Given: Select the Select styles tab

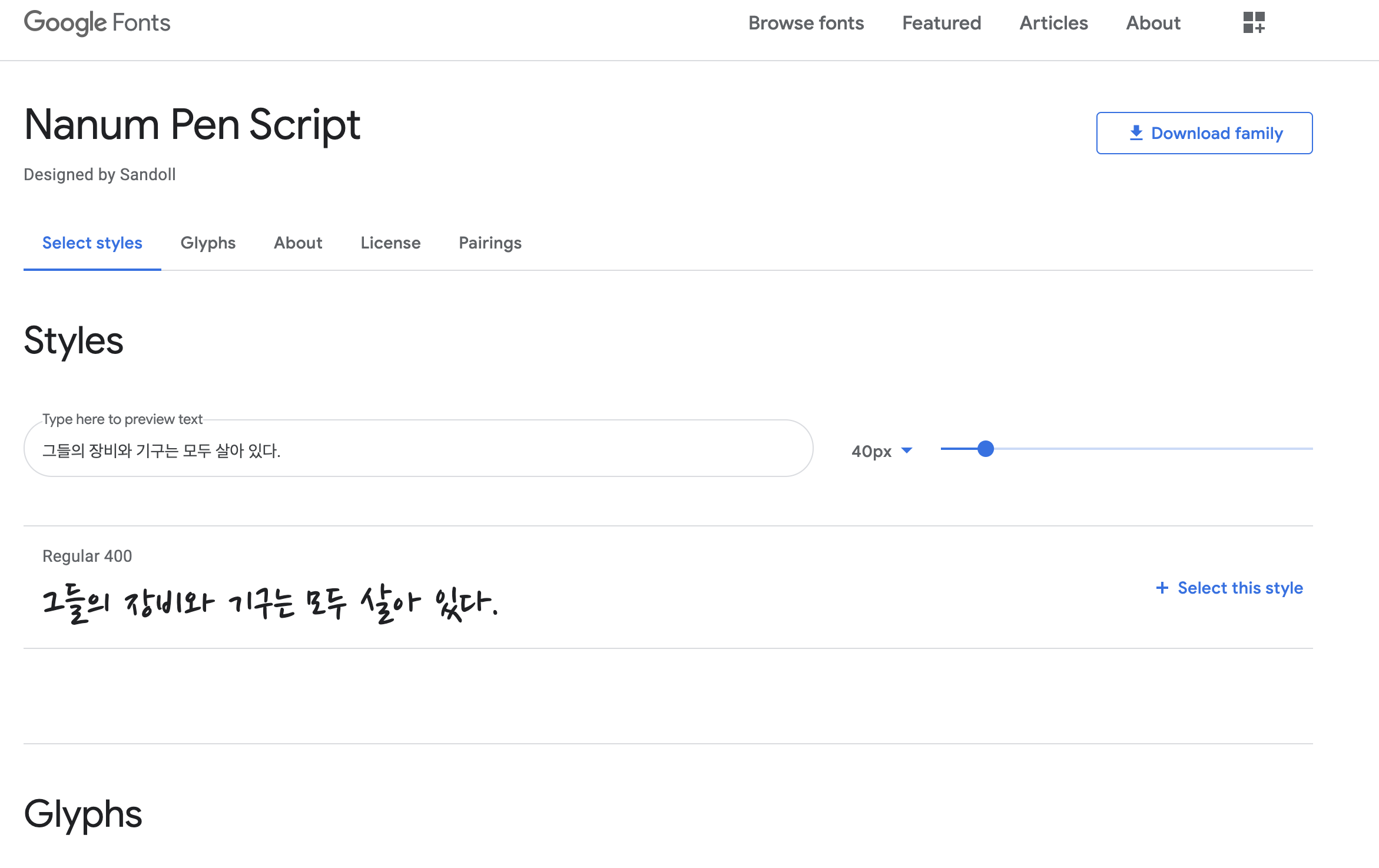Looking at the screenshot, I should click(92, 243).
